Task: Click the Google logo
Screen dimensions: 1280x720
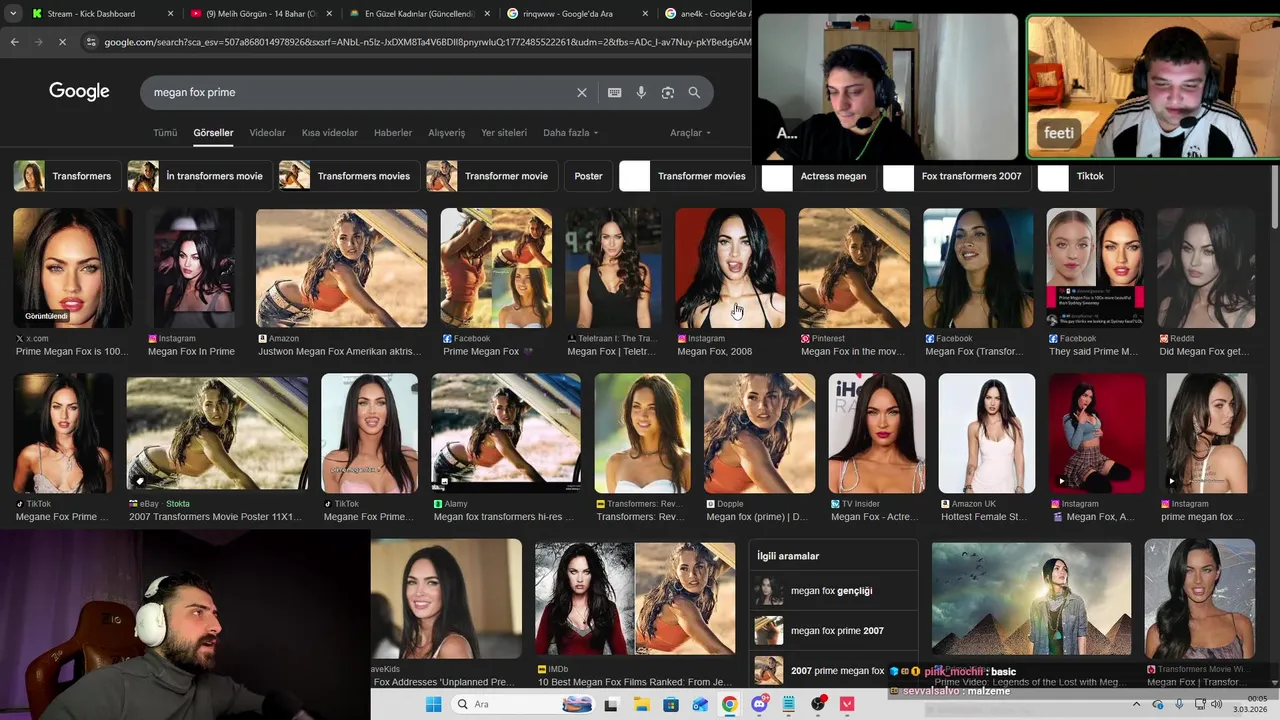Action: pos(79,91)
